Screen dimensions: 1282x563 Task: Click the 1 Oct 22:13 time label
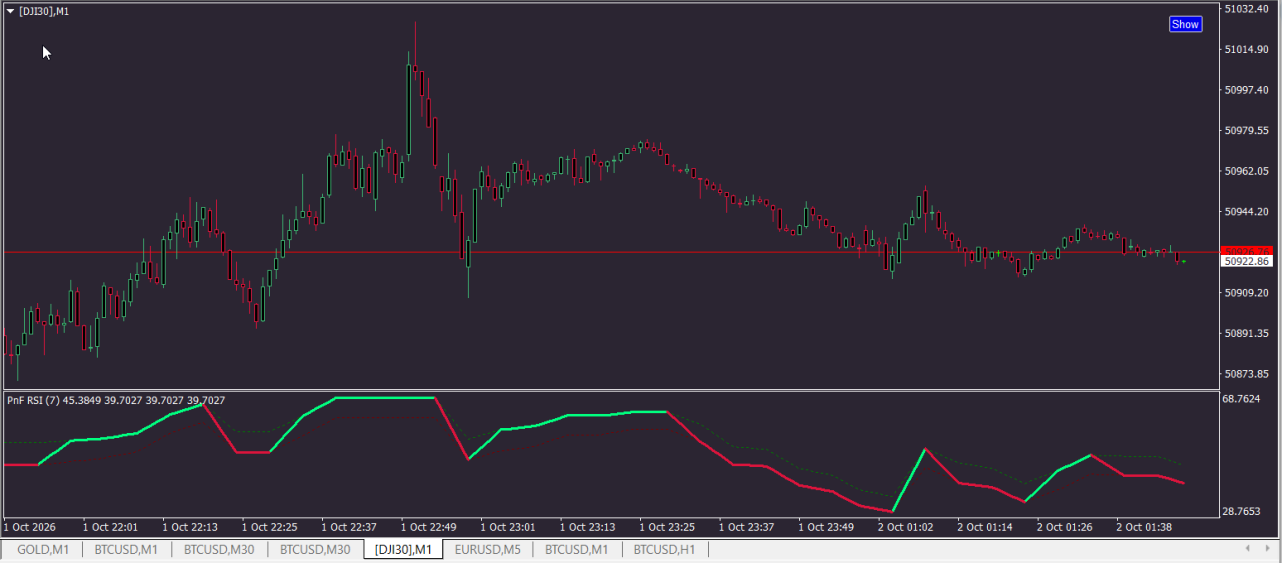coord(190,526)
